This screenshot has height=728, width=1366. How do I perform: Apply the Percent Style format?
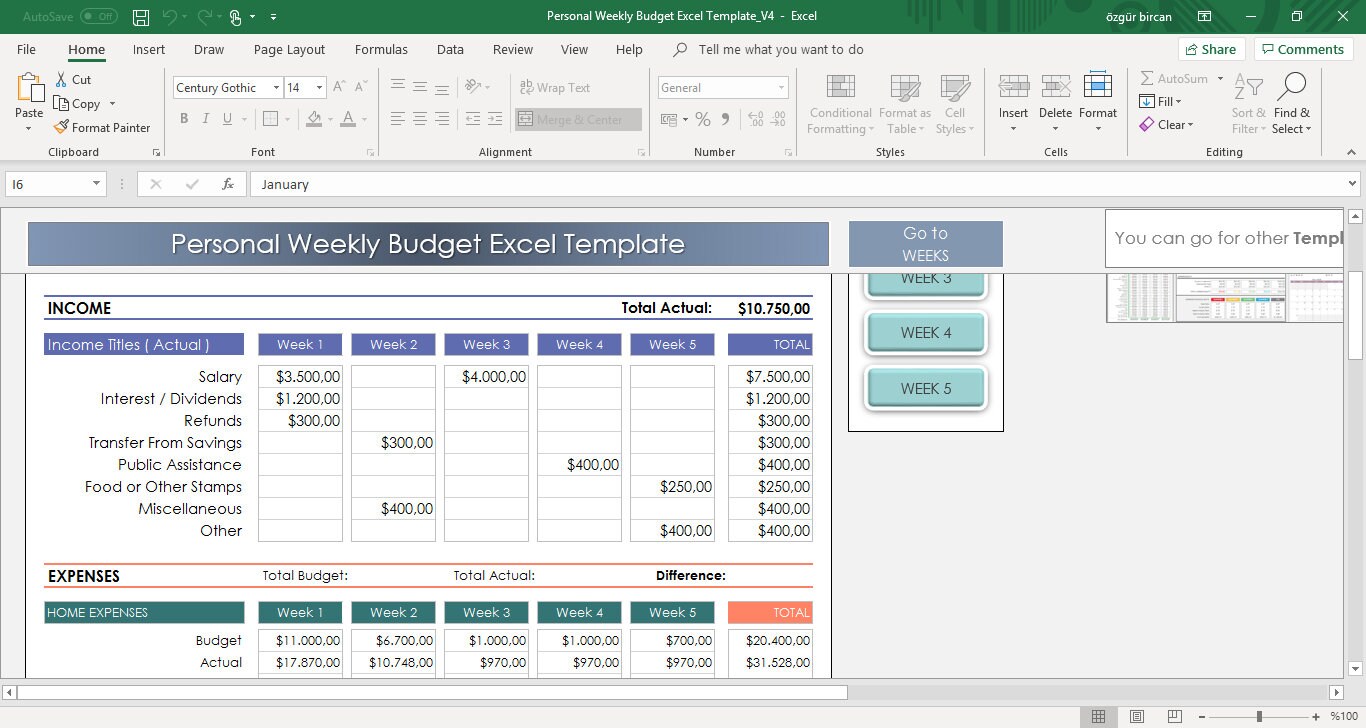pyautogui.click(x=703, y=118)
